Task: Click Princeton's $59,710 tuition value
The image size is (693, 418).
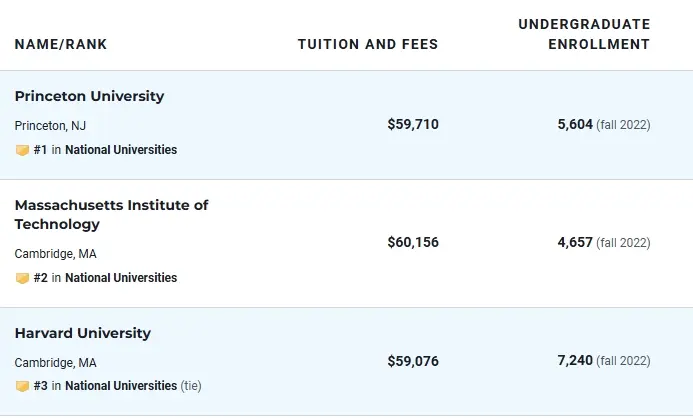Action: coord(413,125)
